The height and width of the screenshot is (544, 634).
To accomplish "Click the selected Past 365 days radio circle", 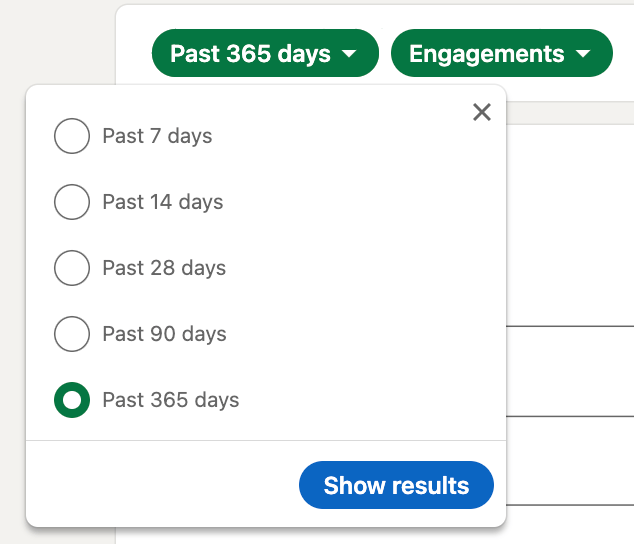I will pyautogui.click(x=72, y=400).
